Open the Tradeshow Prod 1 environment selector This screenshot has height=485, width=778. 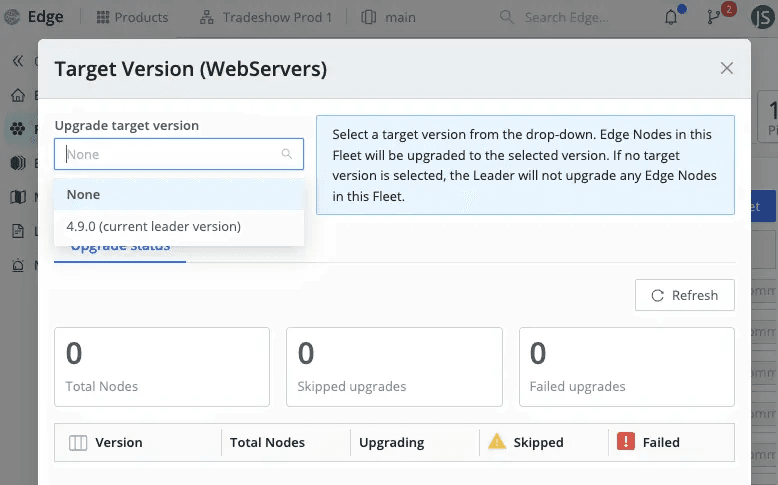265,17
